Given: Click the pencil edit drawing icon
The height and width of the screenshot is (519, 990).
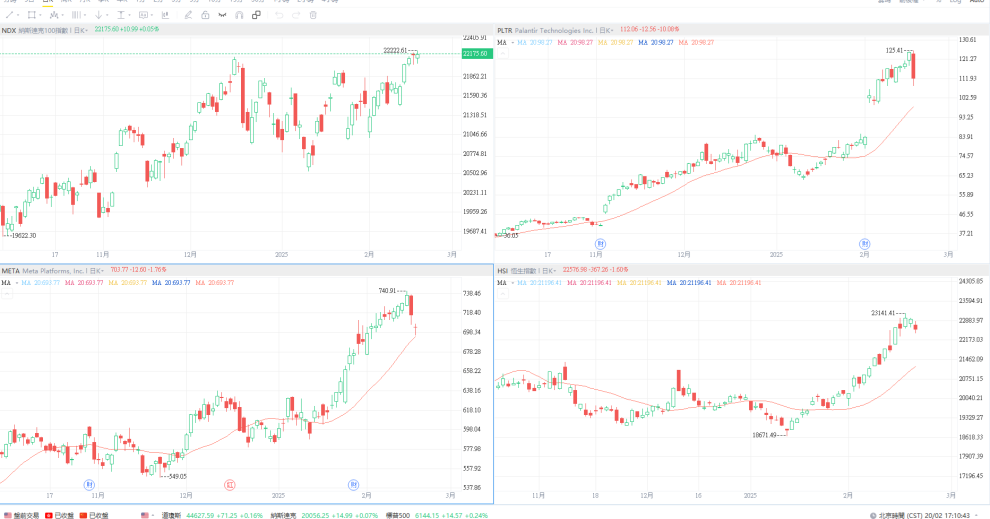Looking at the screenshot, I should tap(188, 15).
